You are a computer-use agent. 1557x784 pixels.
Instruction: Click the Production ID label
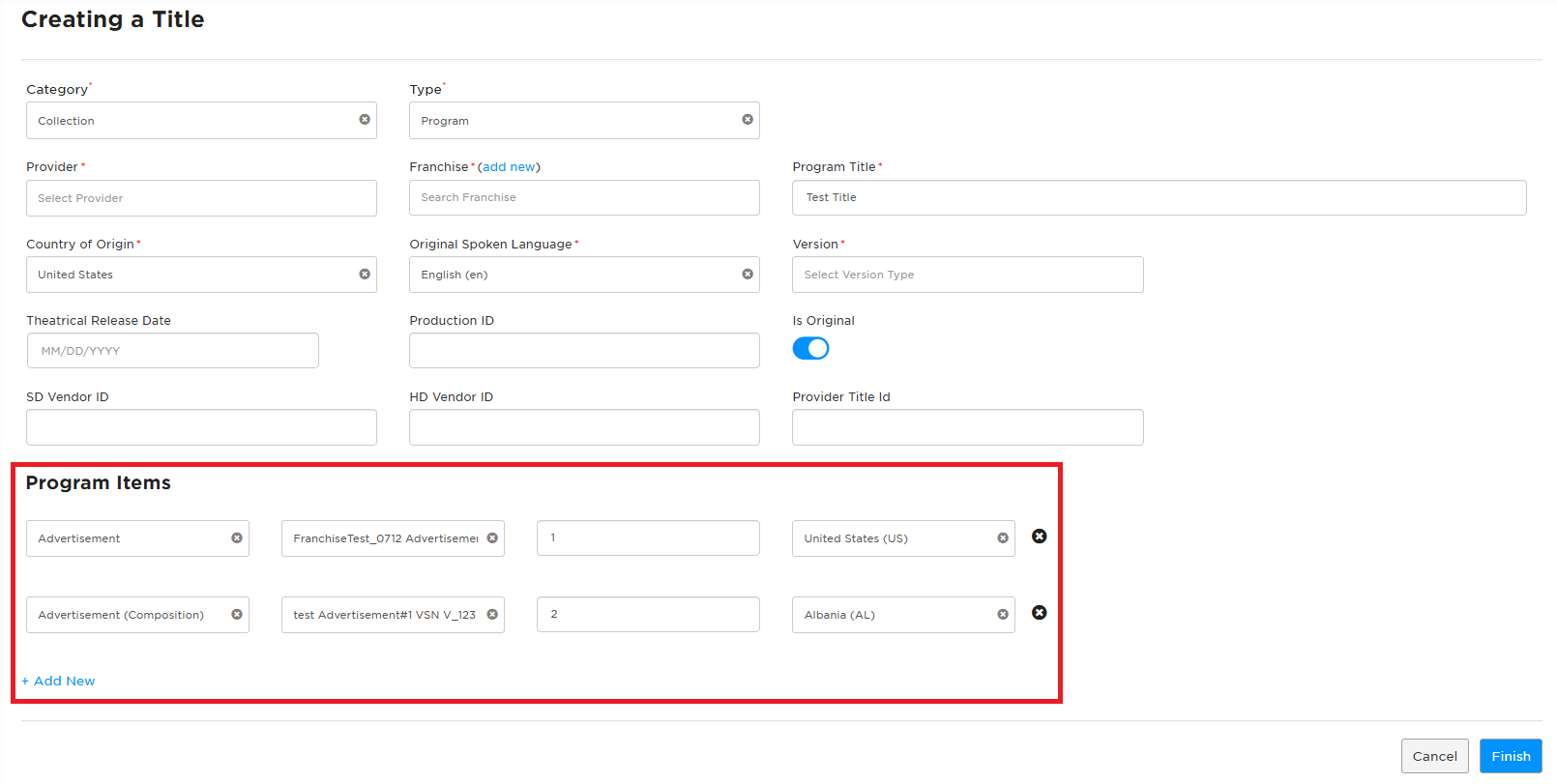pos(452,321)
